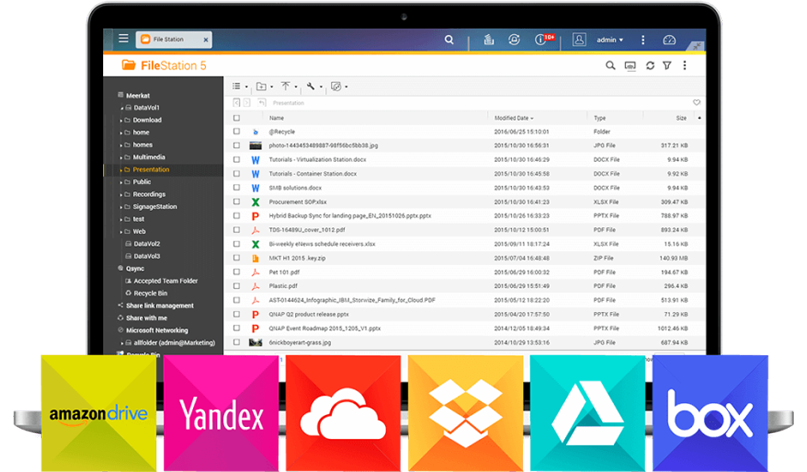Viewport: 807px width, 472px height.
Task: Open Share with me in sidebar
Action: tap(146, 318)
